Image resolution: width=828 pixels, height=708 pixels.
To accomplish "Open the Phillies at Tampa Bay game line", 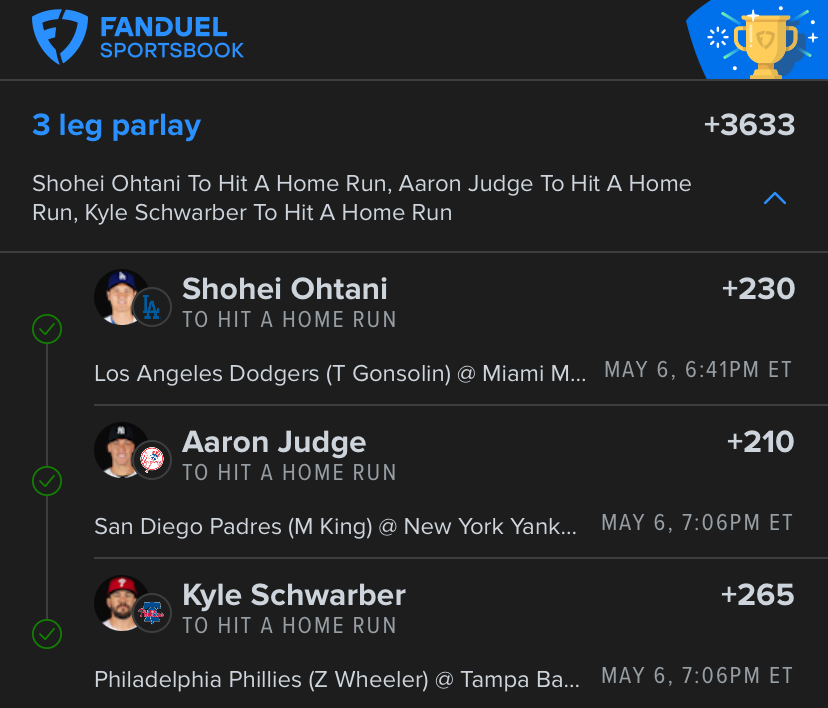I will (337, 679).
